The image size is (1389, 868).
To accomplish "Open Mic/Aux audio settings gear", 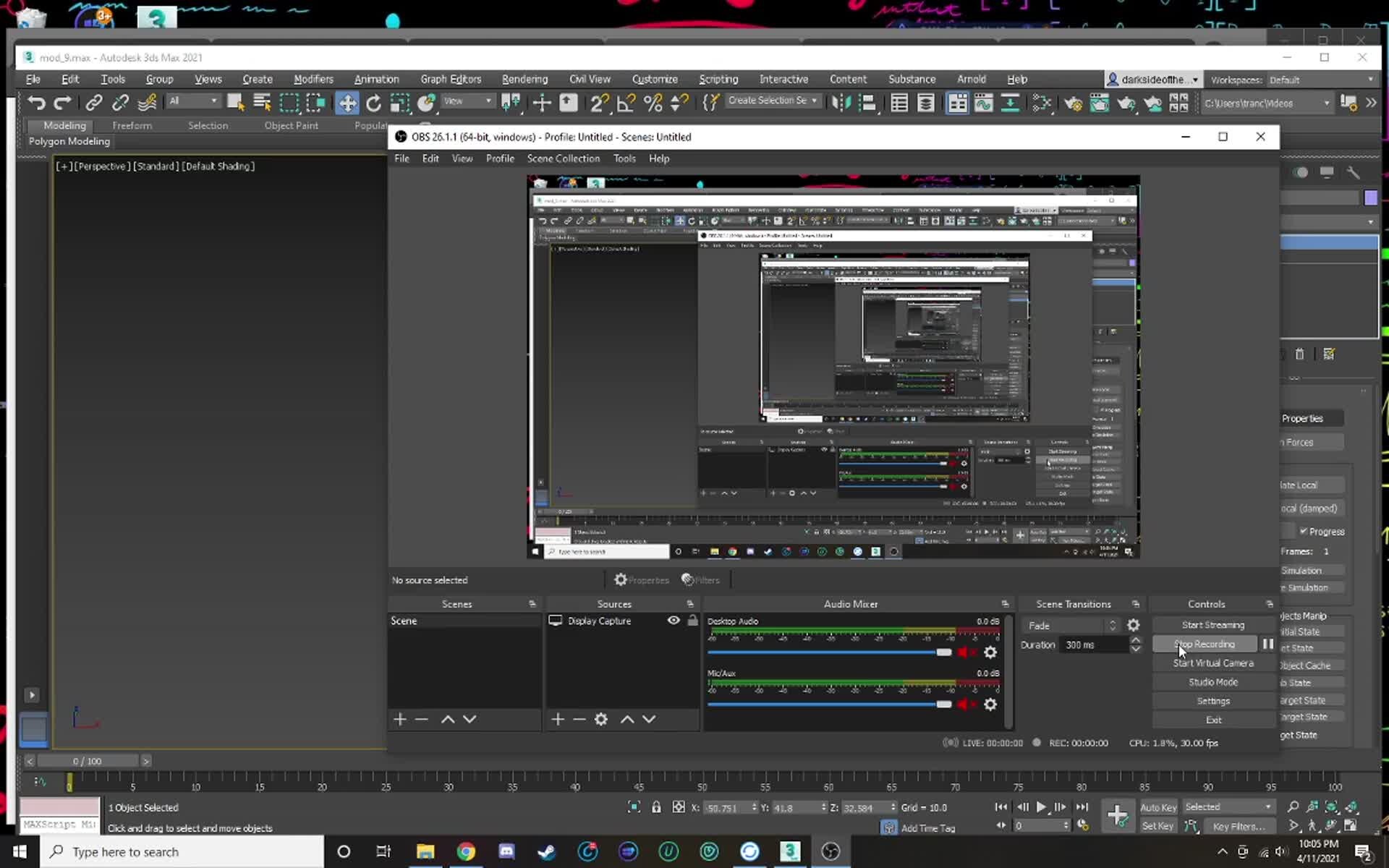I will (x=990, y=705).
